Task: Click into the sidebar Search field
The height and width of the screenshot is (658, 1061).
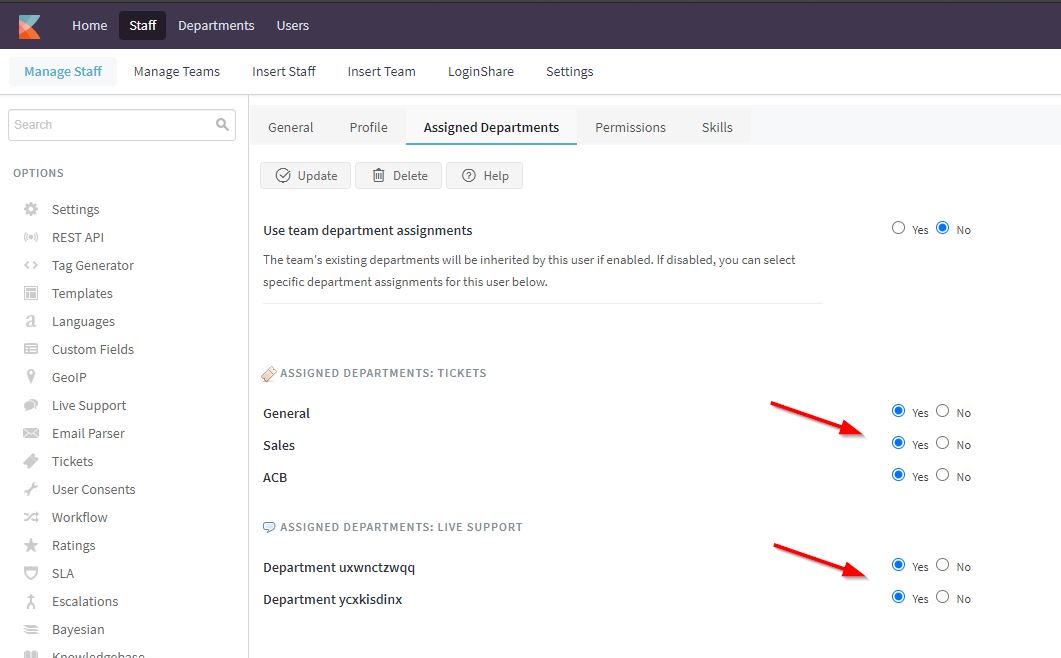Action: (110, 125)
